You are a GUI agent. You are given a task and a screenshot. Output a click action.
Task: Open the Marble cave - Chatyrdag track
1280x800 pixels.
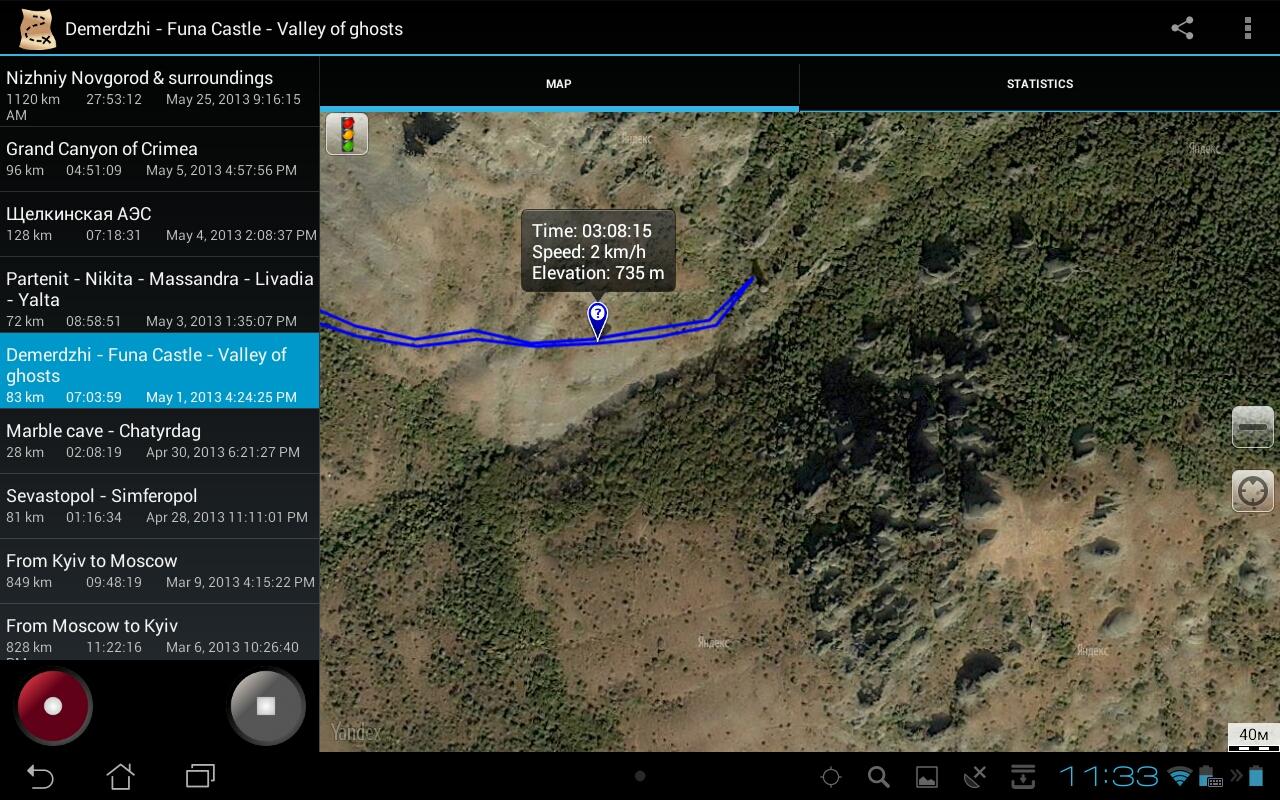click(x=160, y=441)
